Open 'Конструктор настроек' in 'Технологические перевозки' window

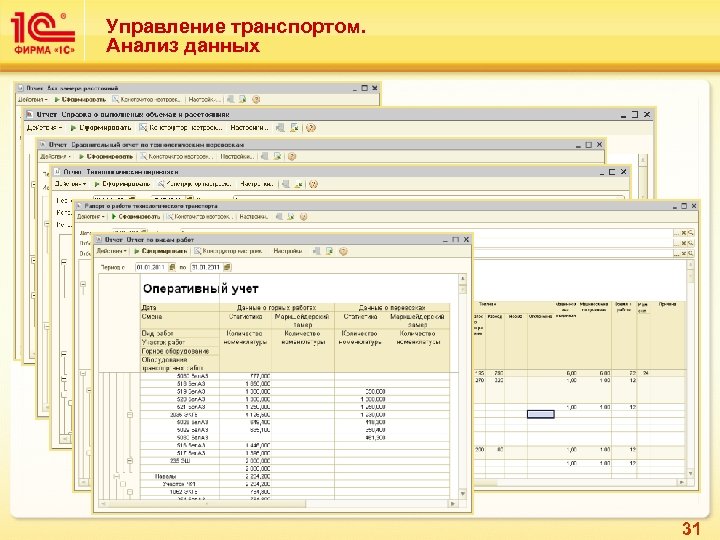(x=195, y=184)
